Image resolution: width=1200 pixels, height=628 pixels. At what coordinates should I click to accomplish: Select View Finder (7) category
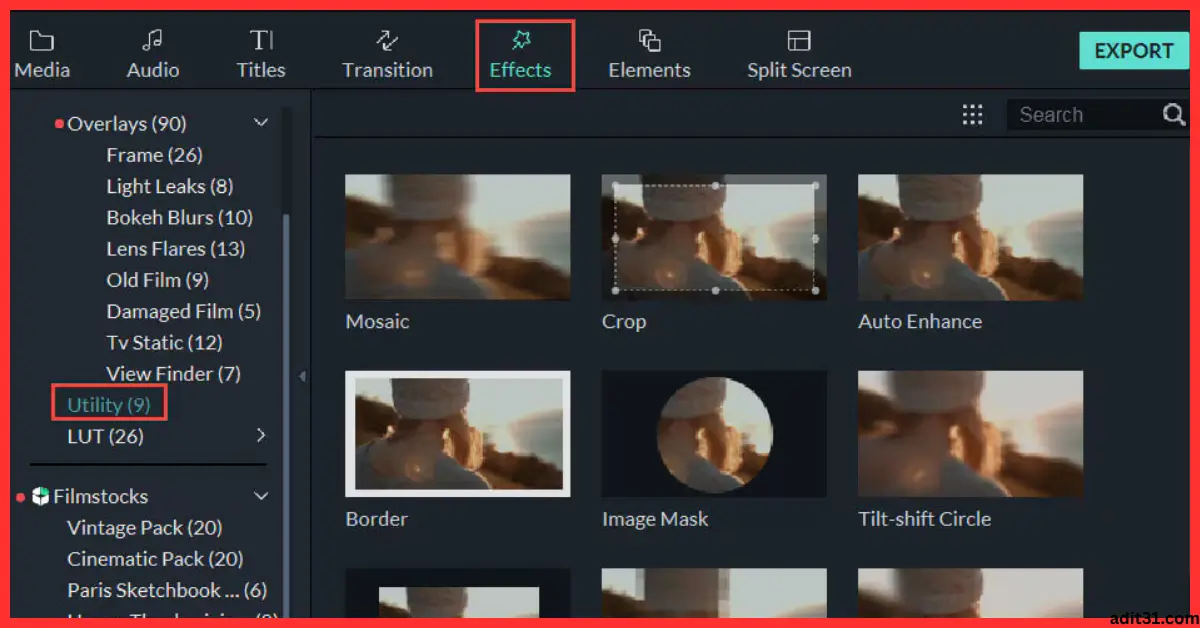click(173, 374)
